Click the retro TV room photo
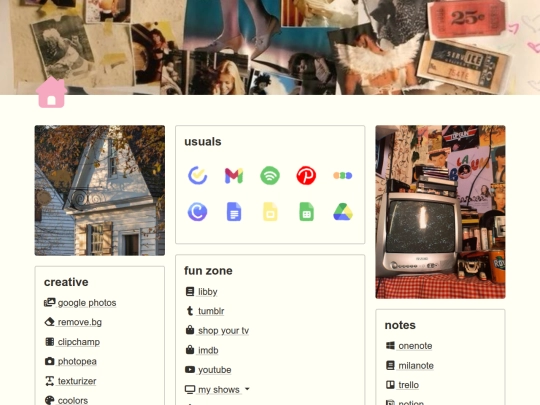The width and height of the screenshot is (540, 405). [440, 212]
